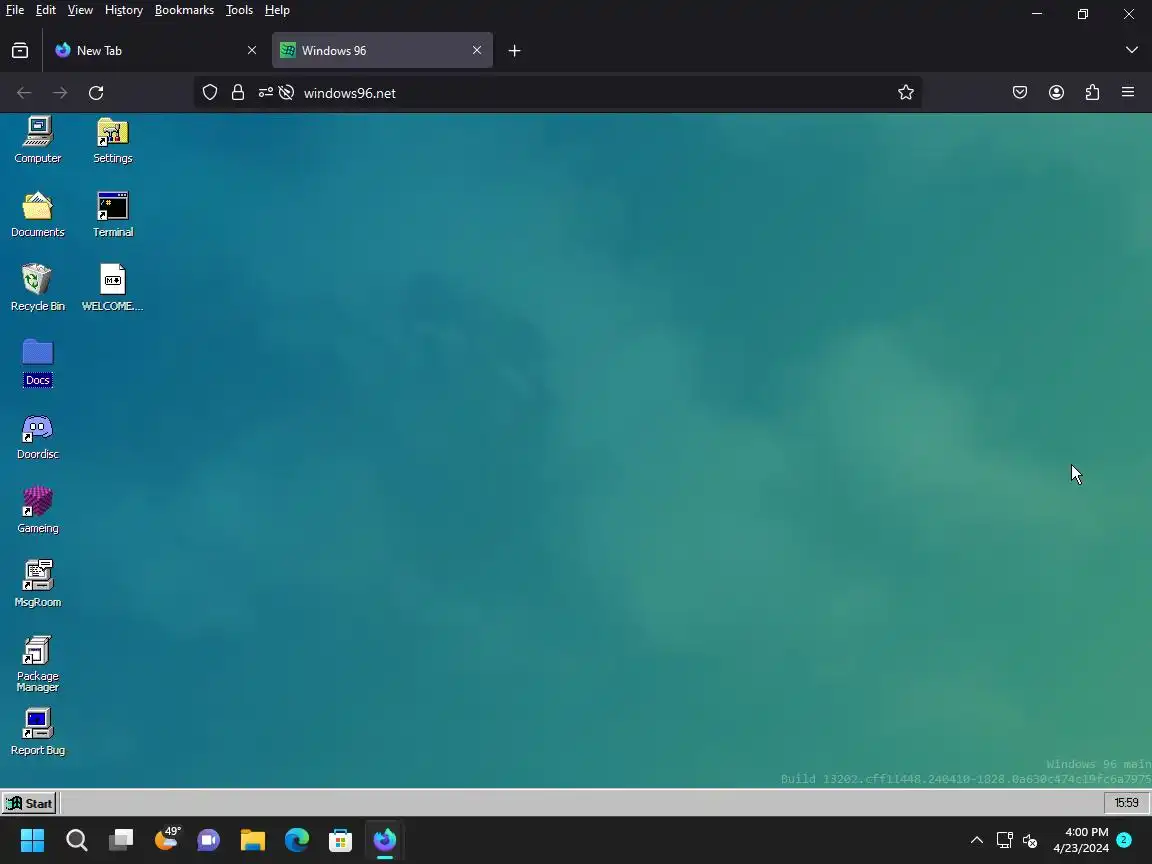Launch the Terminal shortcut
Image resolution: width=1152 pixels, height=864 pixels.
(x=112, y=214)
